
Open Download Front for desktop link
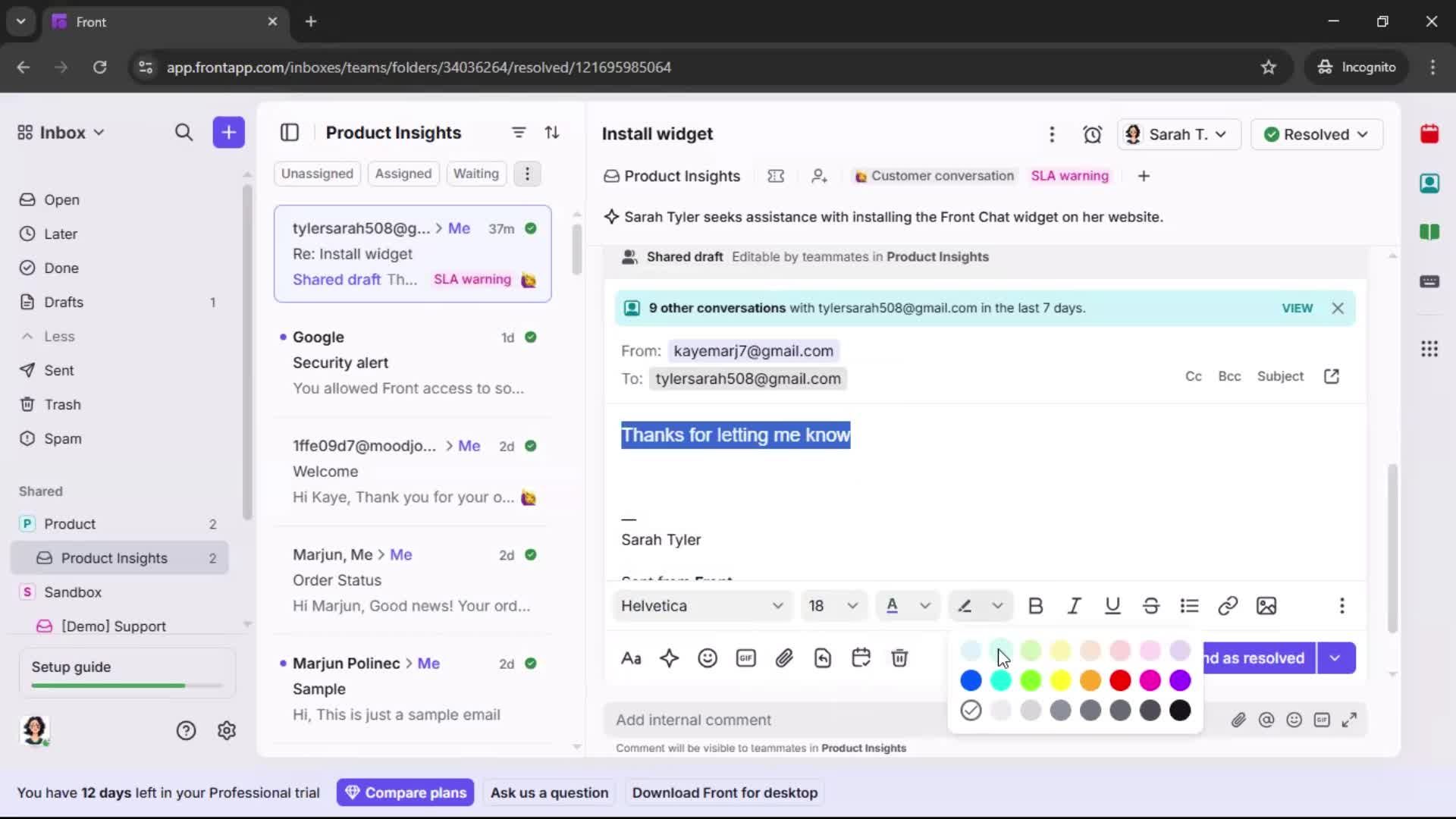pos(725,792)
